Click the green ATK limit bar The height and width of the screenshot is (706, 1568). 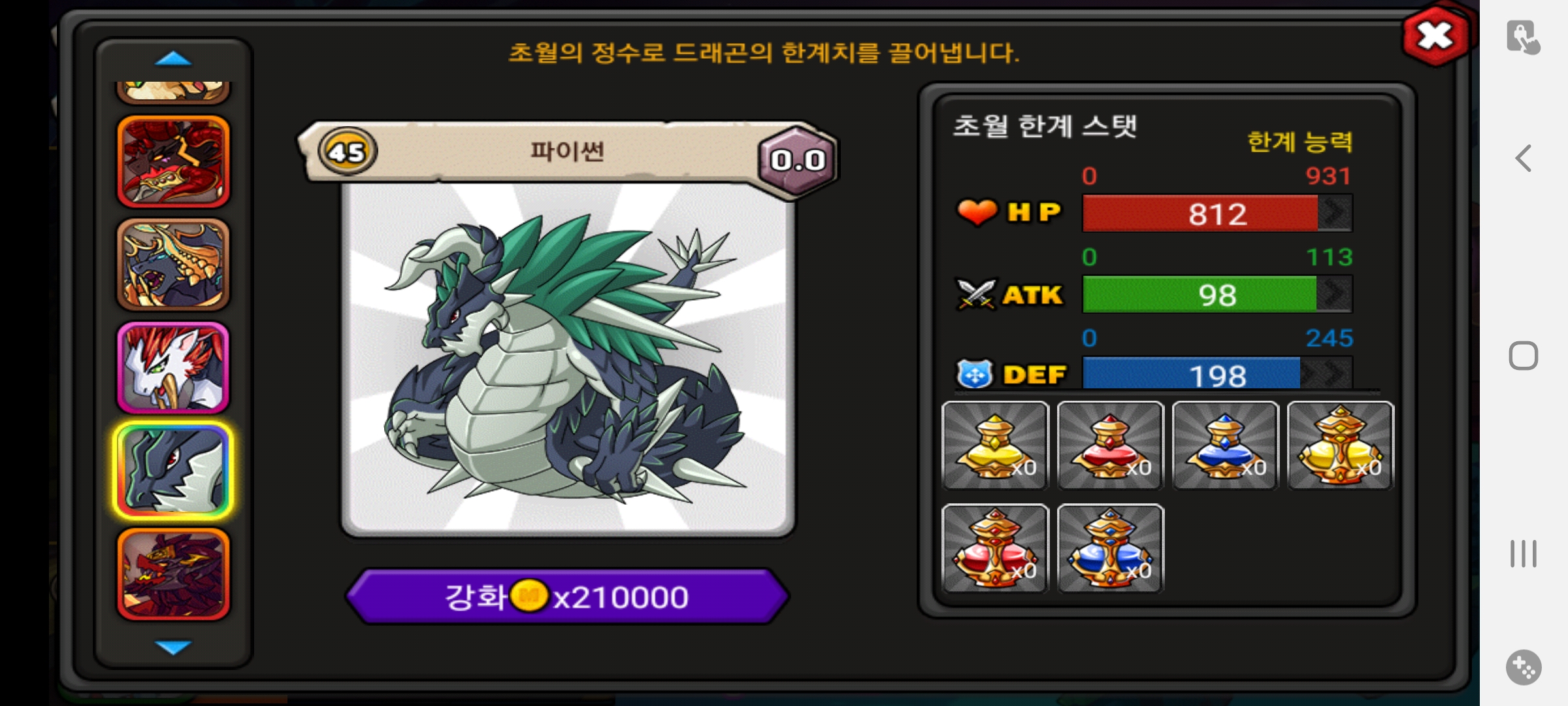(1217, 294)
